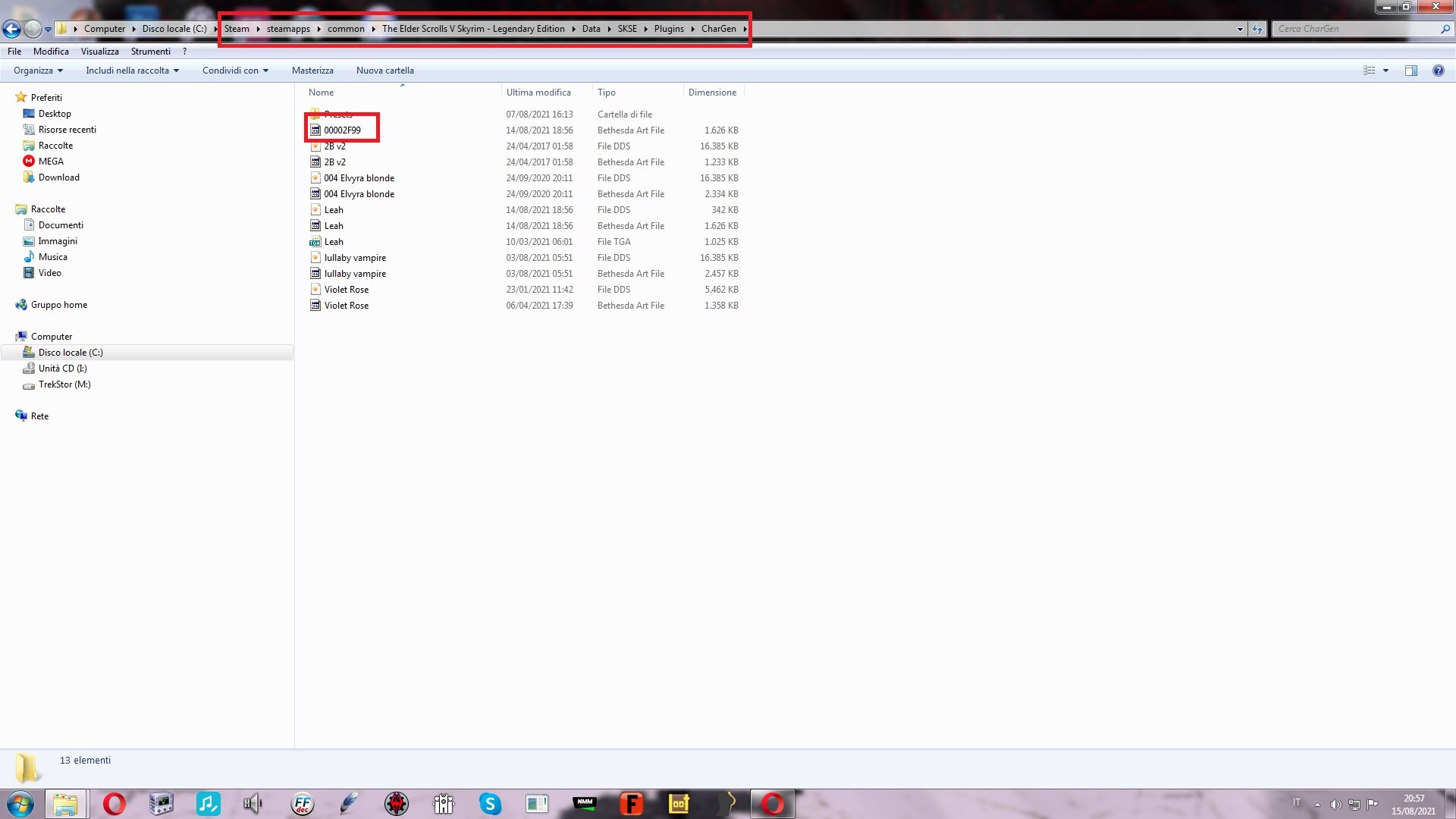Open Desktop in the Preferiti sidebar
The height and width of the screenshot is (819, 1456).
(55, 114)
